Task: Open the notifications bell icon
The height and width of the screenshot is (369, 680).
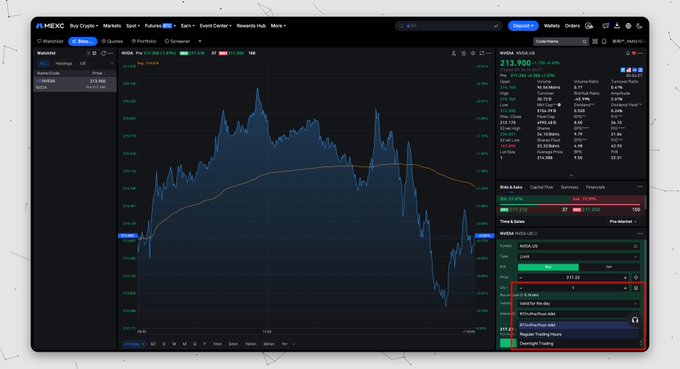Action: (x=604, y=41)
